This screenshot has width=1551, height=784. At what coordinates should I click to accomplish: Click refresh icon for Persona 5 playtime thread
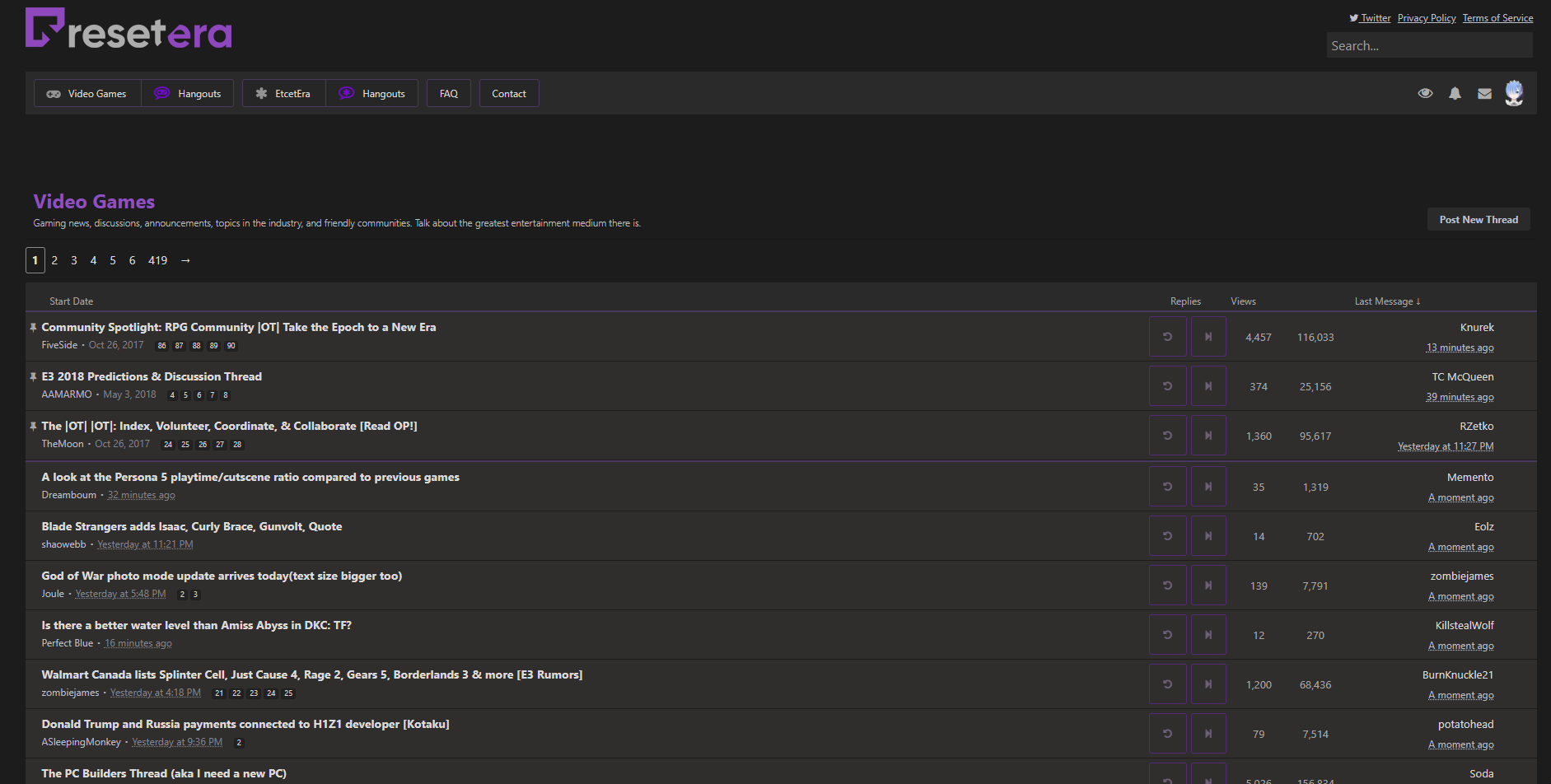point(1168,487)
